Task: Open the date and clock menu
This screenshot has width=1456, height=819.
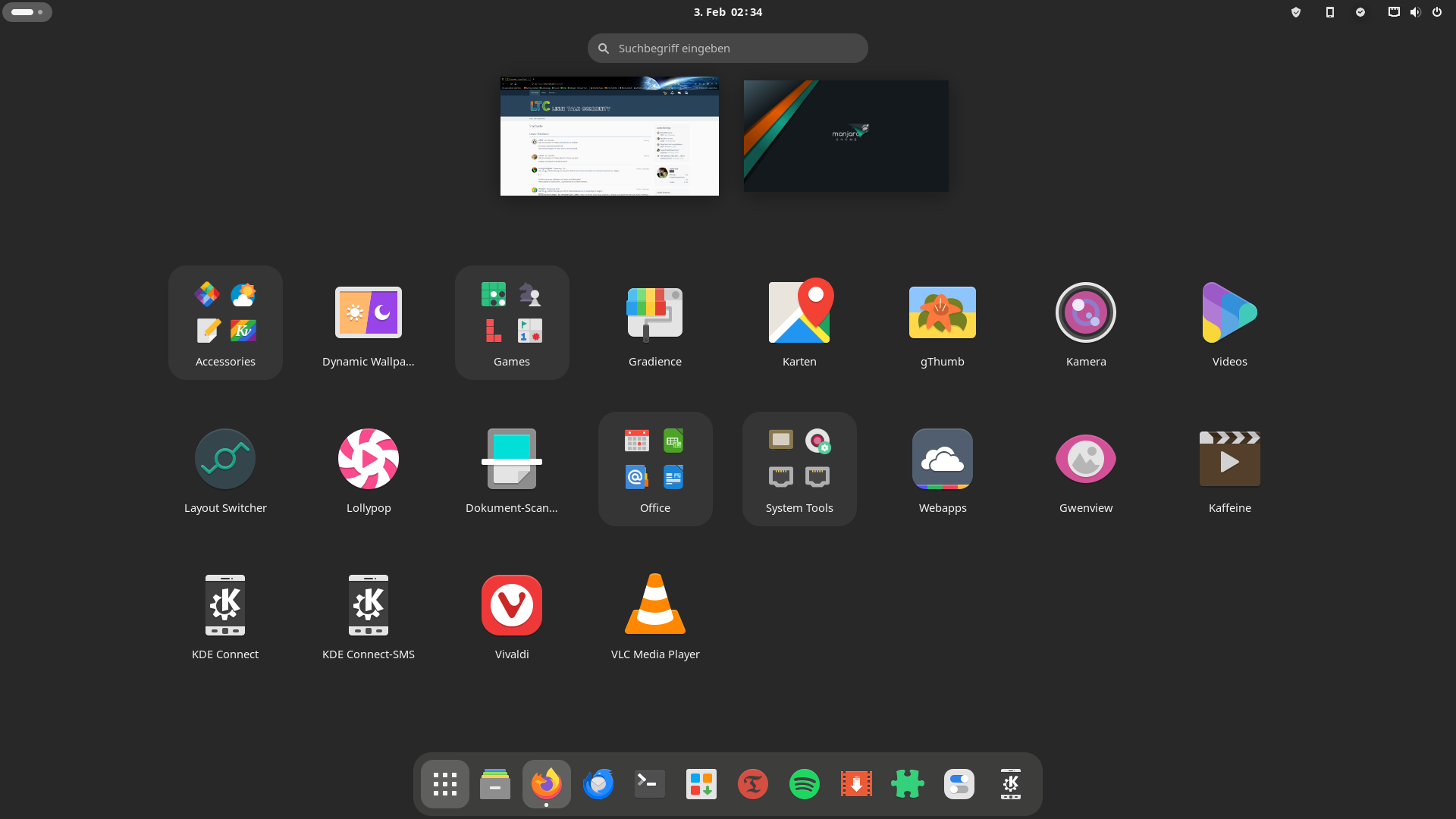Action: click(727, 12)
